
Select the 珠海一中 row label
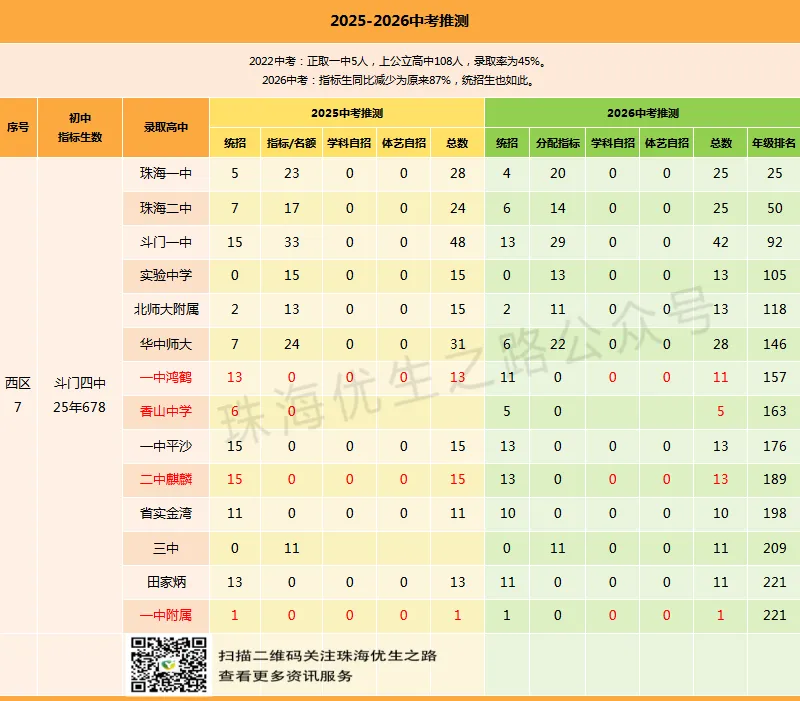pos(166,173)
